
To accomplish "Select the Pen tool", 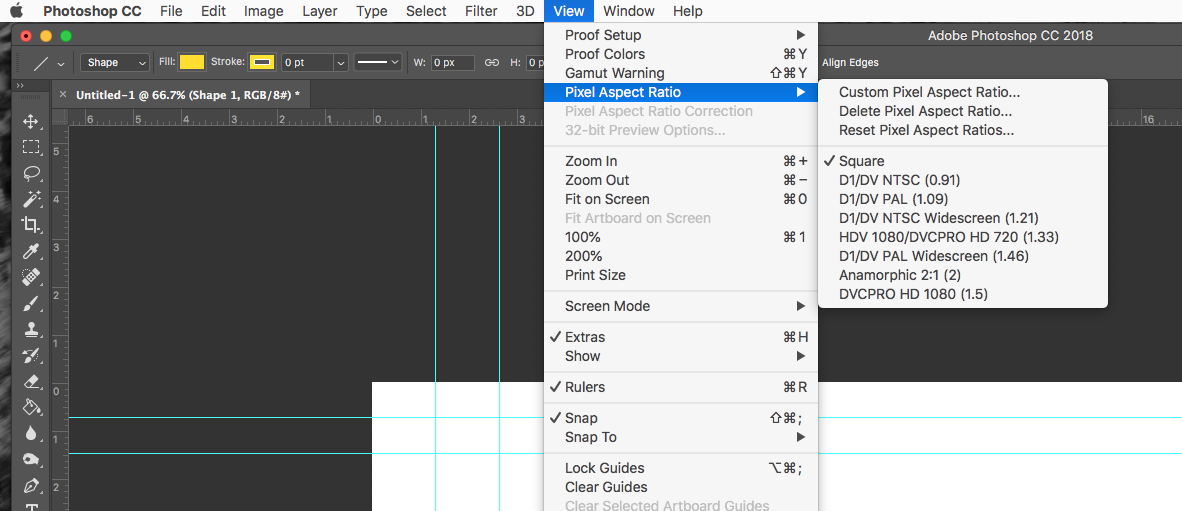I will 31,485.
